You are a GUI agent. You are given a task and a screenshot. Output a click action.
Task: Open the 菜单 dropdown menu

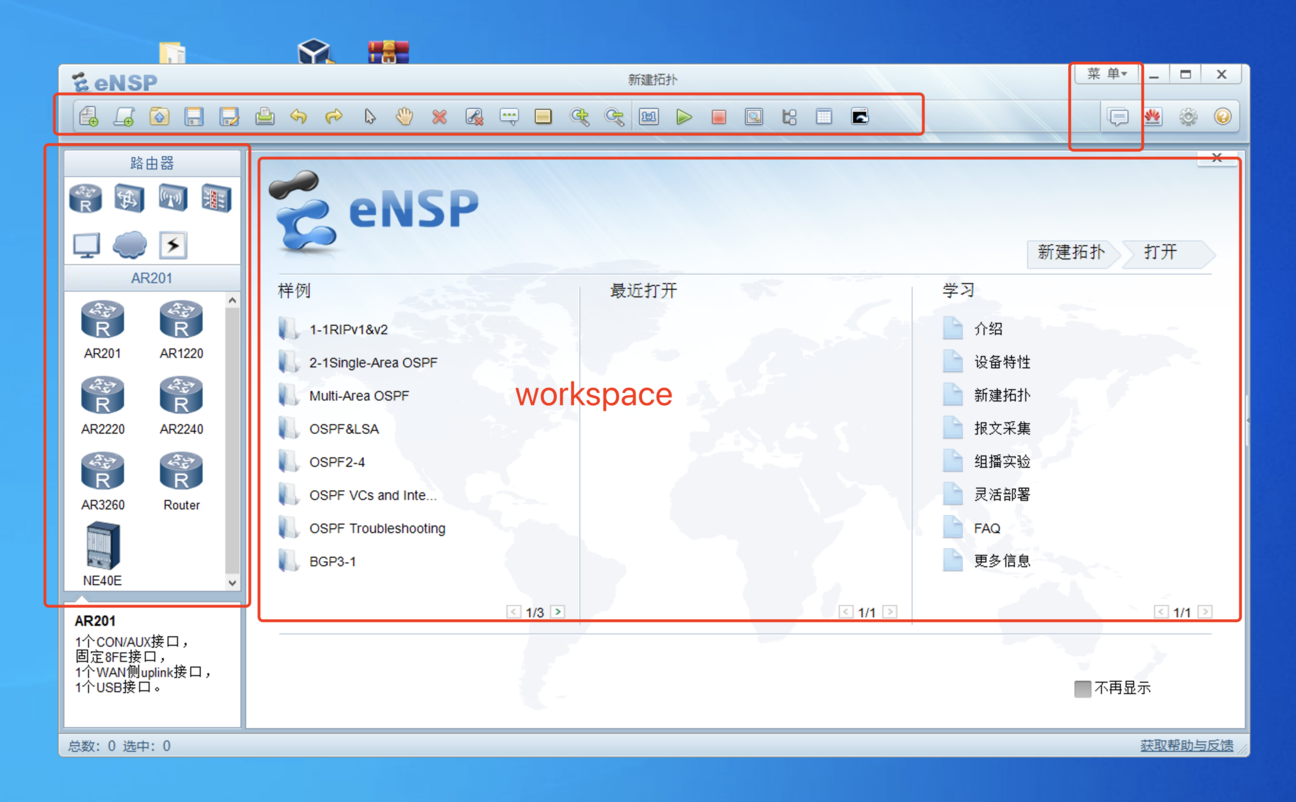point(1106,73)
